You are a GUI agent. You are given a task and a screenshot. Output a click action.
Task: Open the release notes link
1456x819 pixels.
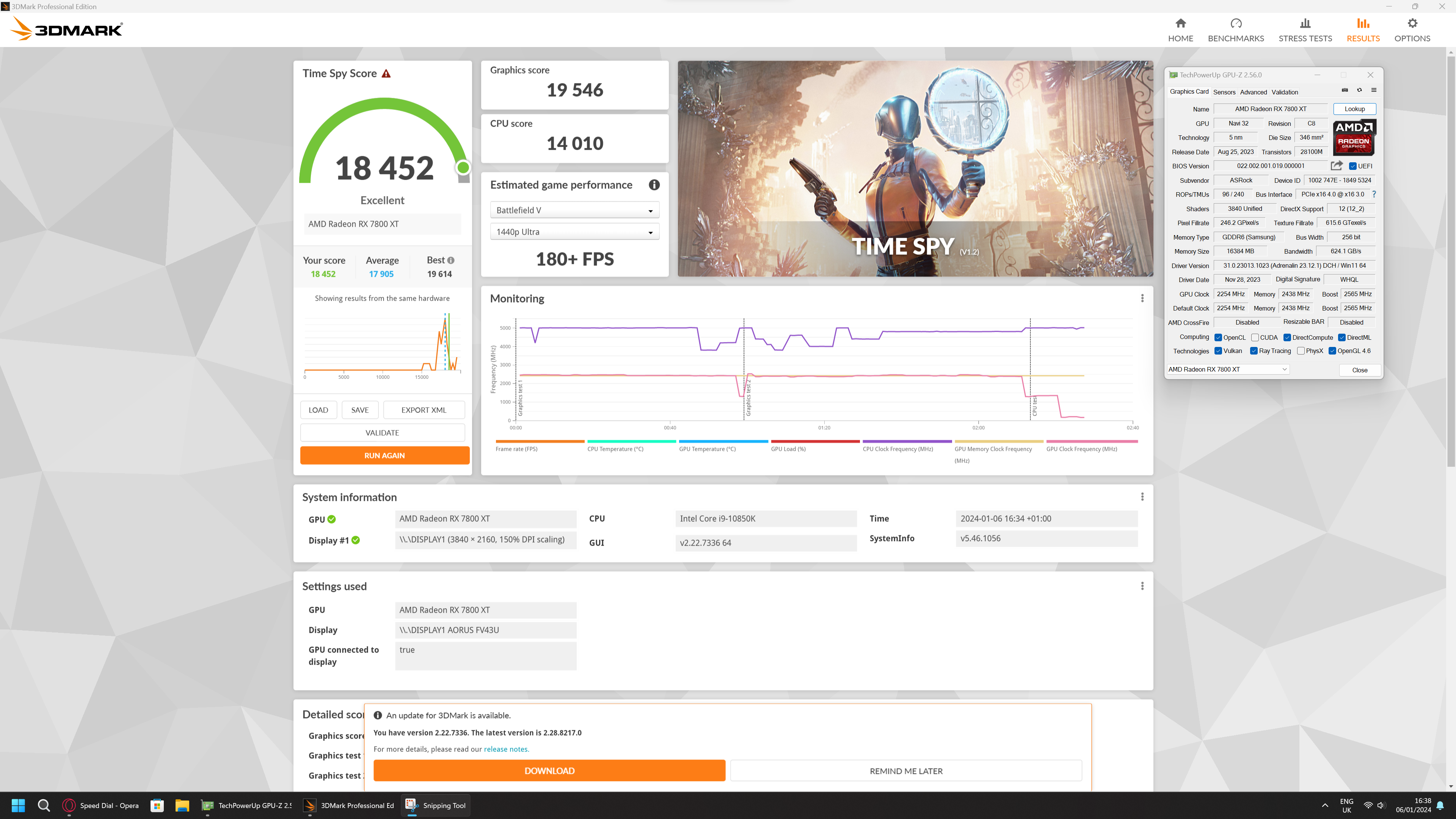click(x=506, y=749)
